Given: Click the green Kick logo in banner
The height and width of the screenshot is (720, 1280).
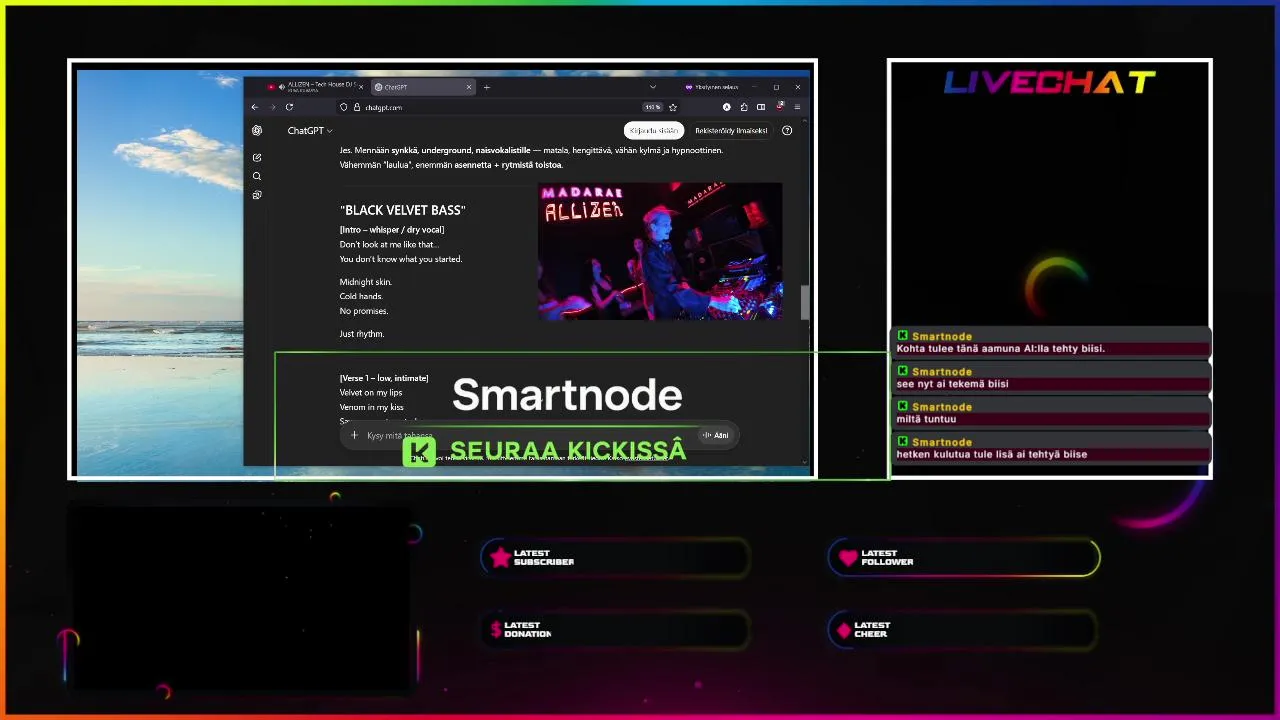Looking at the screenshot, I should coord(419,452).
